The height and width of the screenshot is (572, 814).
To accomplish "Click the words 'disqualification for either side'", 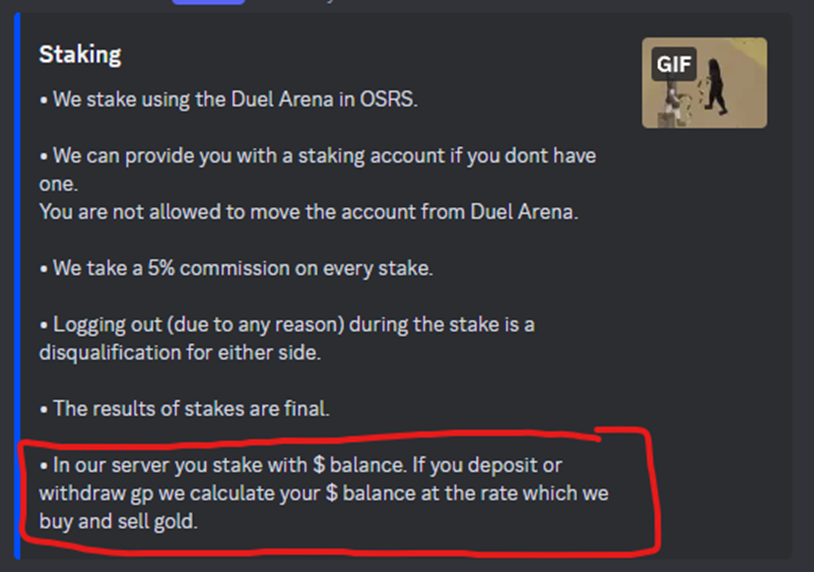I will tap(180, 352).
